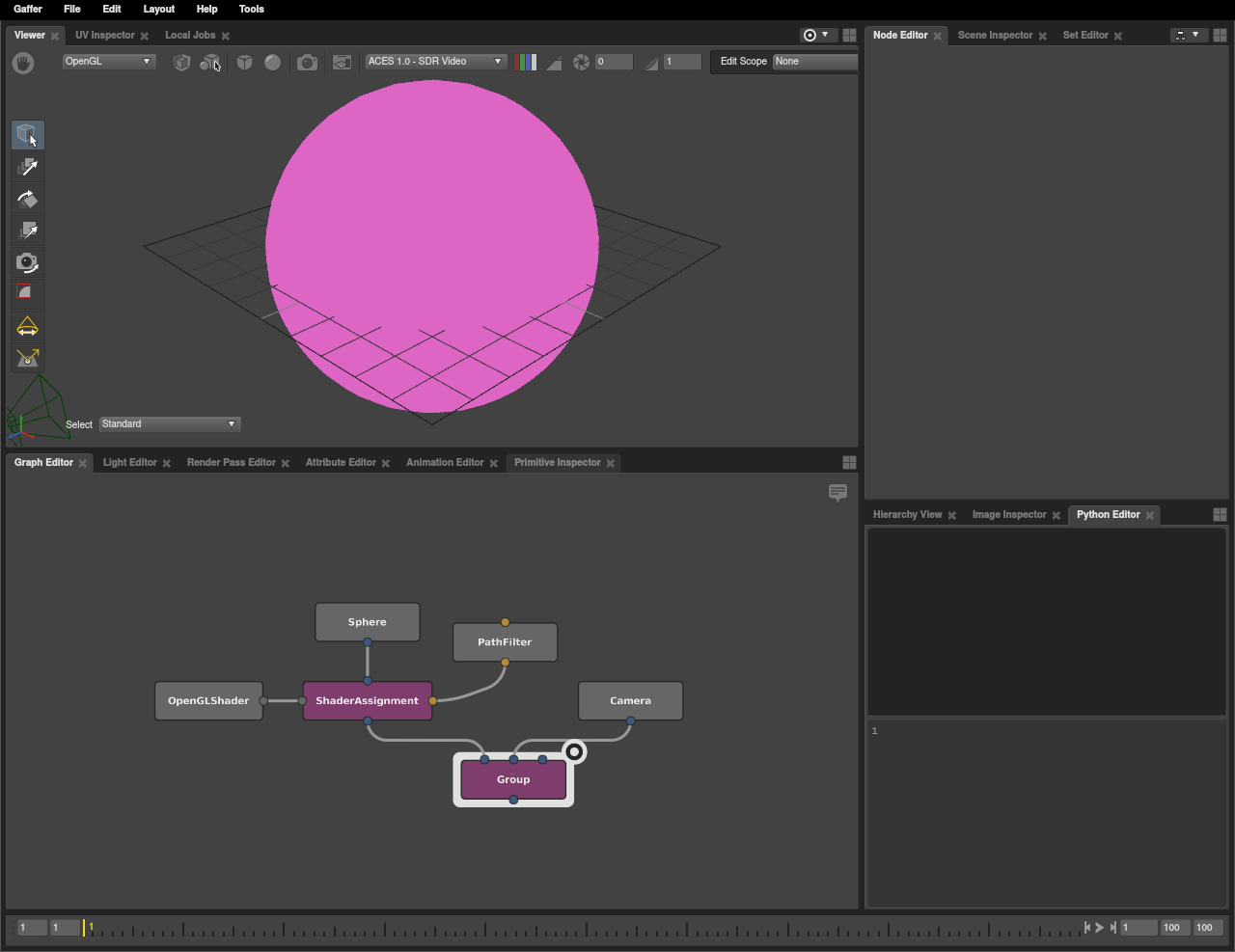Viewport: 1235px width, 952px height.
Task: Click the Python Editor input area
Action: (1047, 811)
